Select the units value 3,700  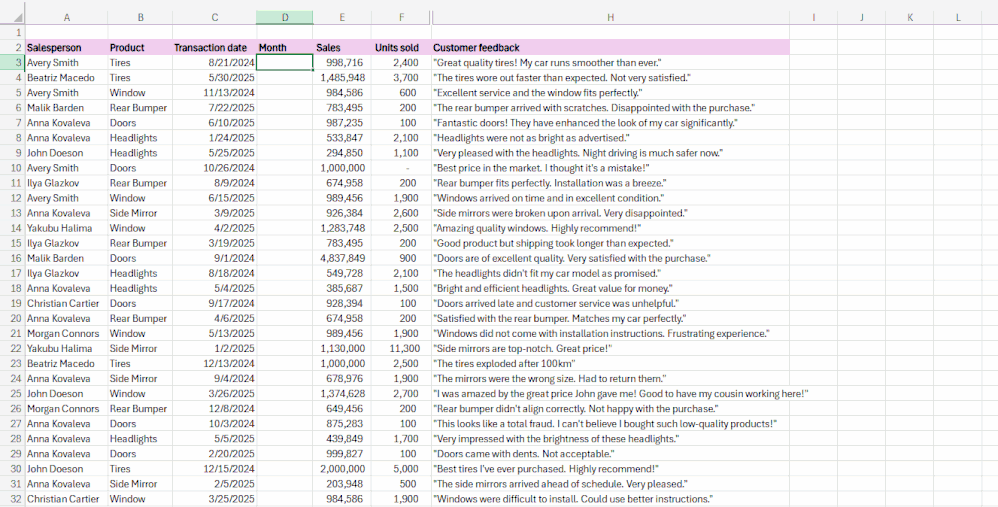point(401,78)
